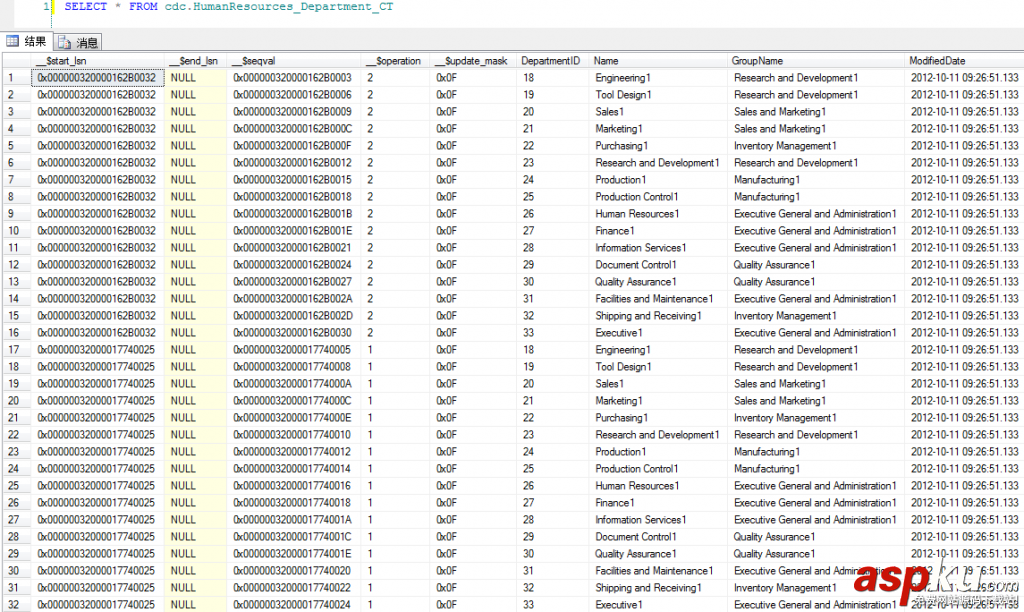Click the Name cell in row 31
Viewport: 1024px width, 612px height.
tap(658, 587)
